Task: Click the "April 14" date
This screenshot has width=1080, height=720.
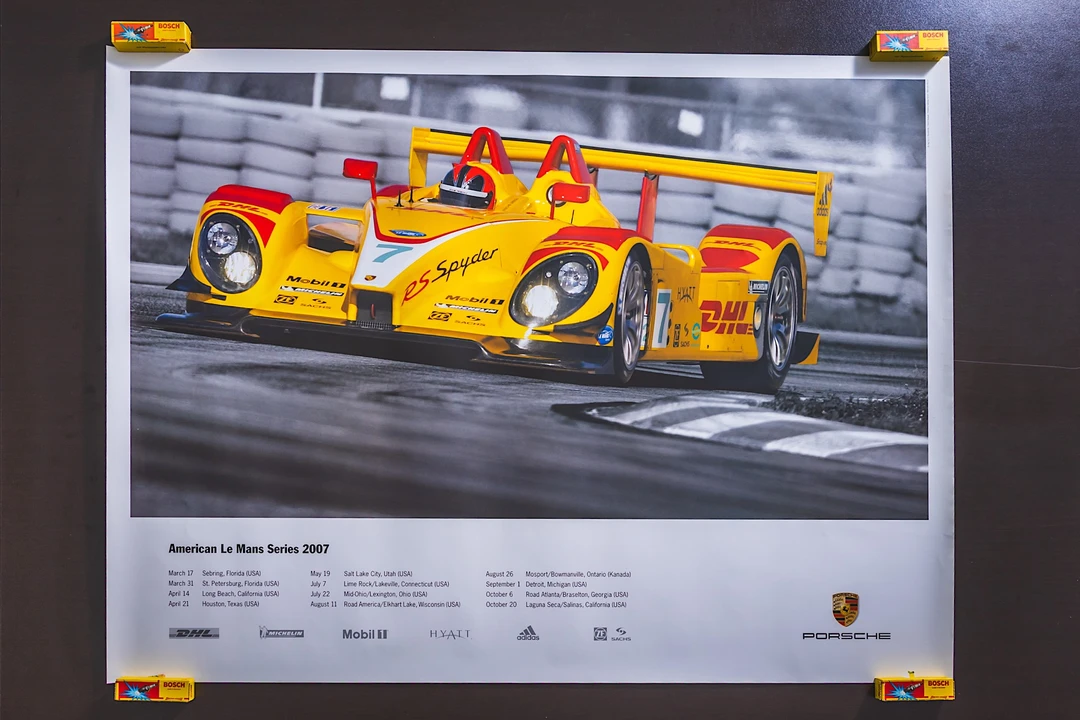Action: (178, 593)
